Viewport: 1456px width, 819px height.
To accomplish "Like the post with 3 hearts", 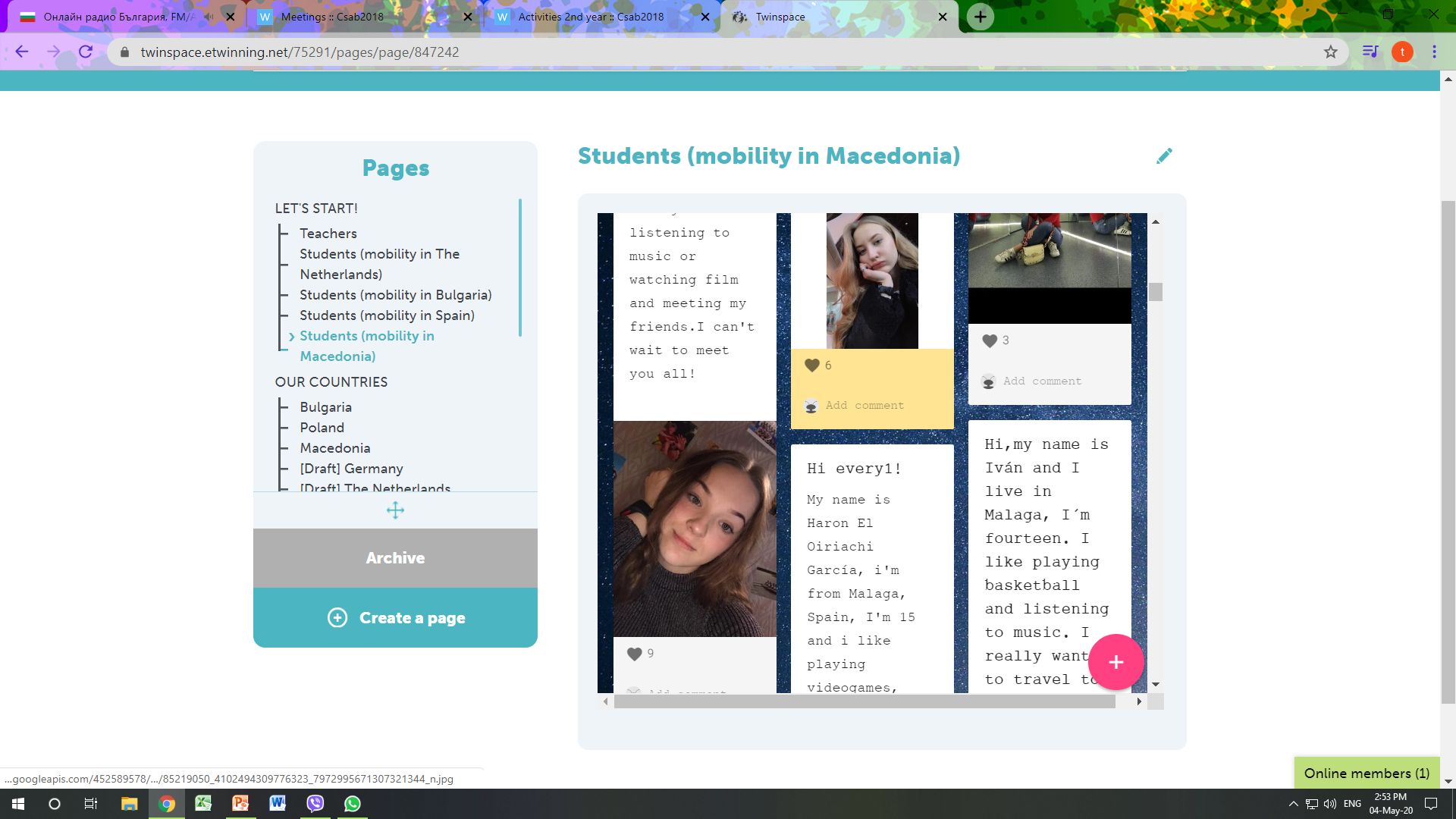I will (x=989, y=340).
